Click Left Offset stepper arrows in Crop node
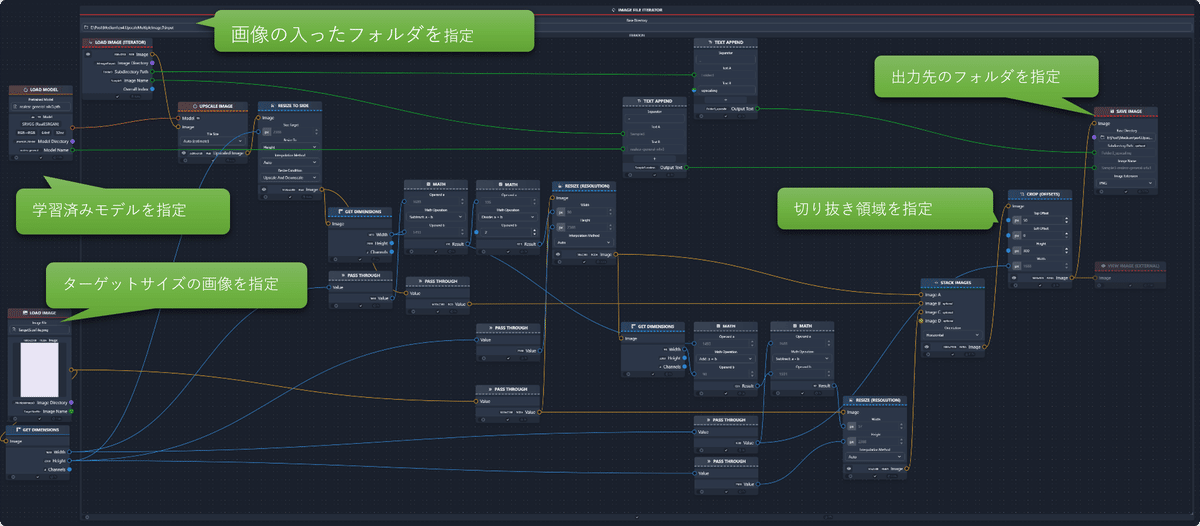 1067,236
